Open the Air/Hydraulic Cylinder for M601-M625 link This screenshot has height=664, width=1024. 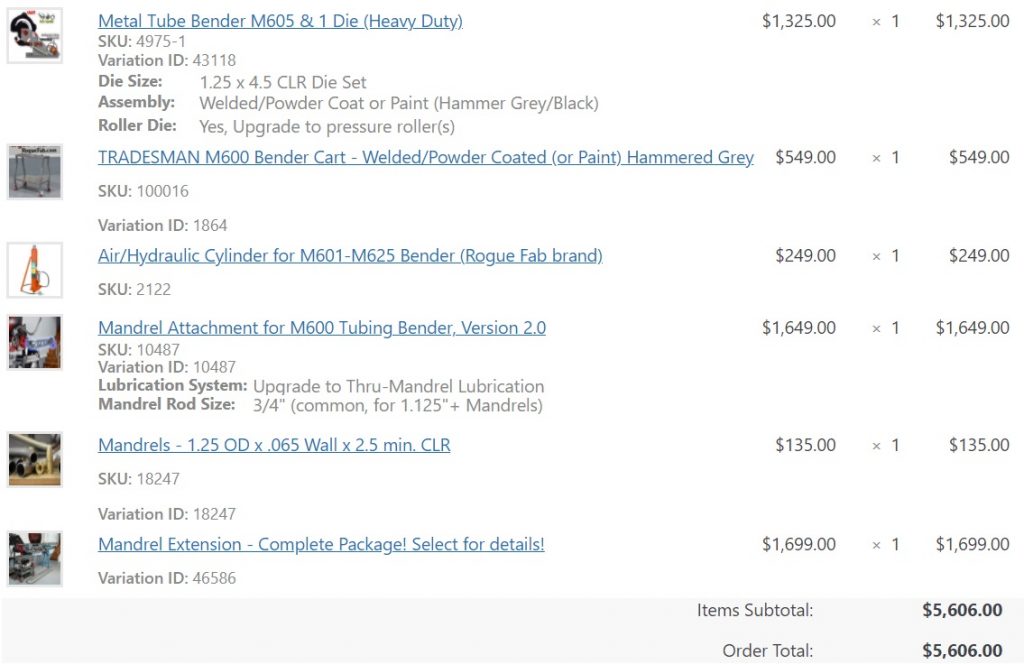[x=350, y=255]
